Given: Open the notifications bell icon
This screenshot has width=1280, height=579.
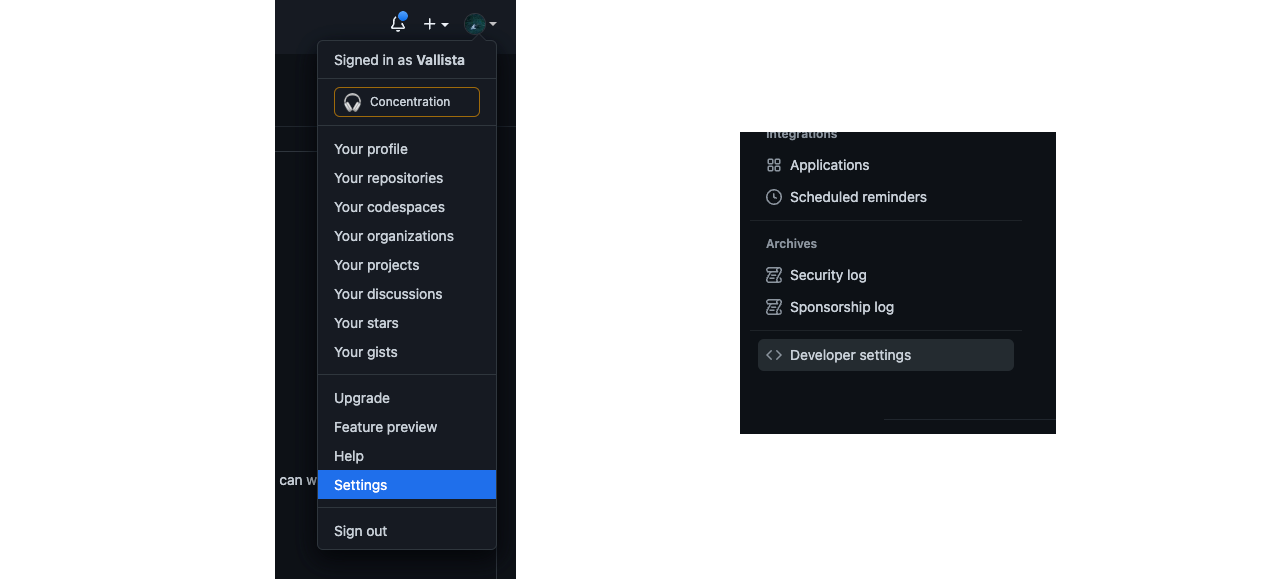Looking at the screenshot, I should tap(398, 24).
